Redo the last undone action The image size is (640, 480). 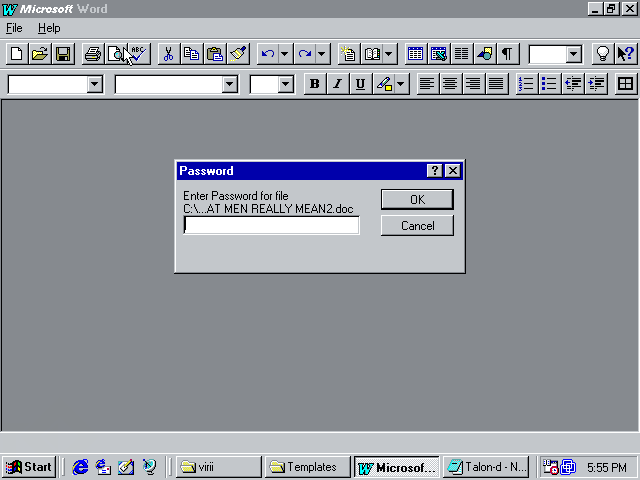[305, 53]
